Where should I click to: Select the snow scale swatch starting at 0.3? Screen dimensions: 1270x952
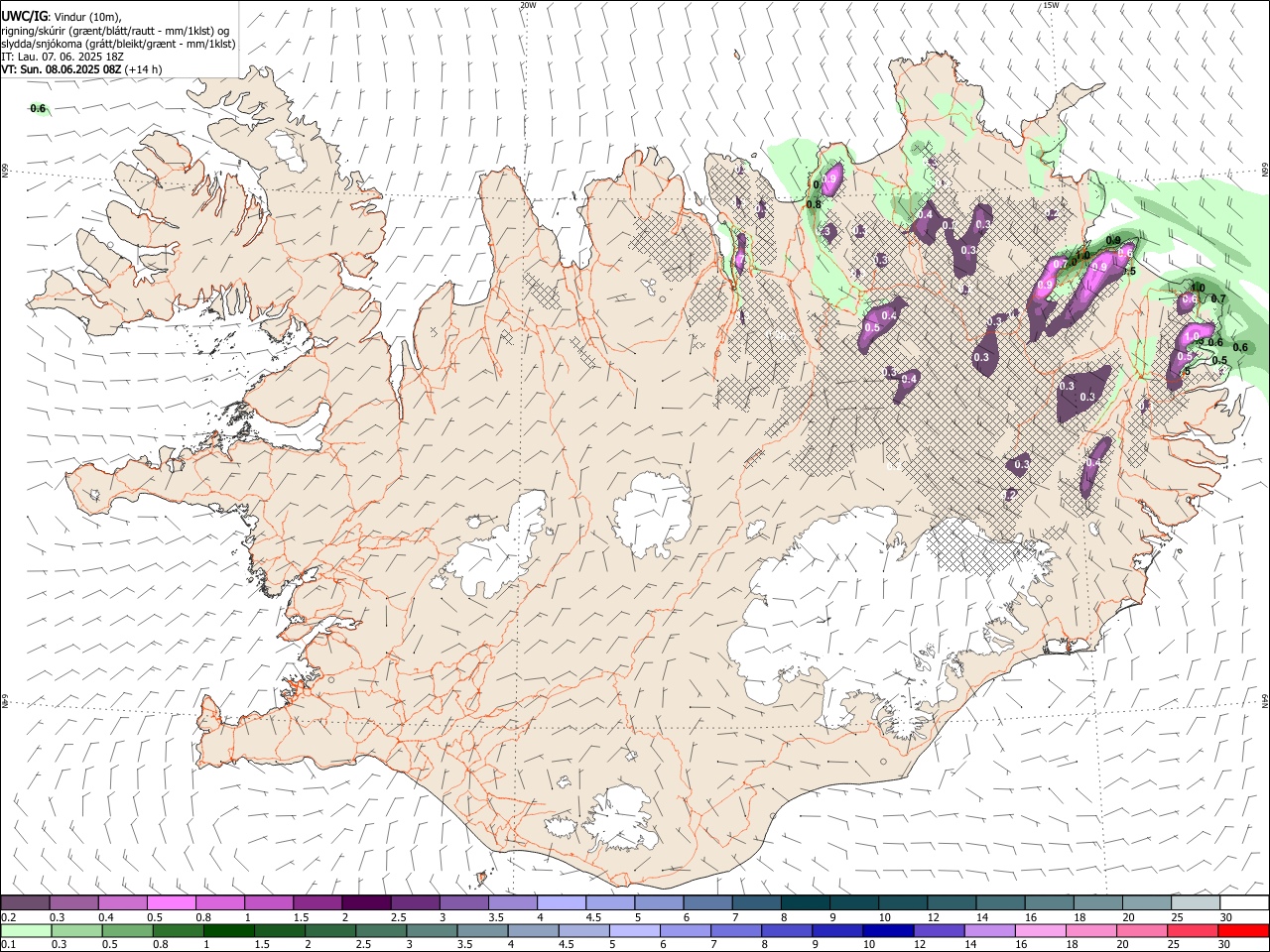[x=73, y=903]
